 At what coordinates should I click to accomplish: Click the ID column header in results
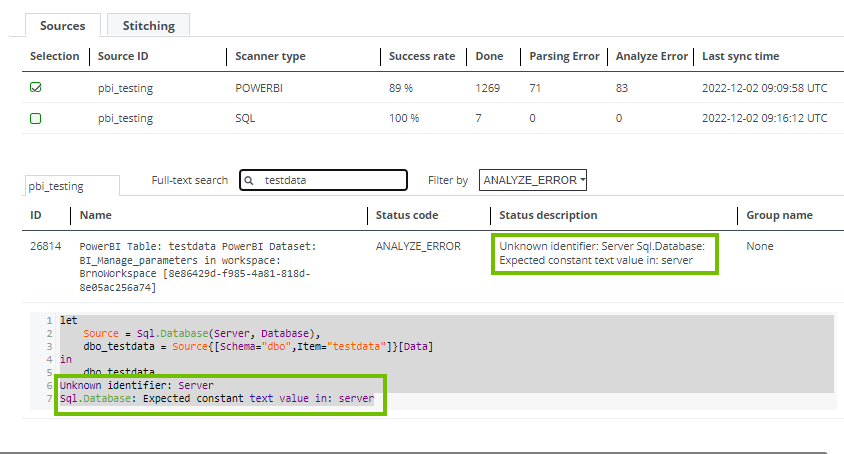click(36, 215)
